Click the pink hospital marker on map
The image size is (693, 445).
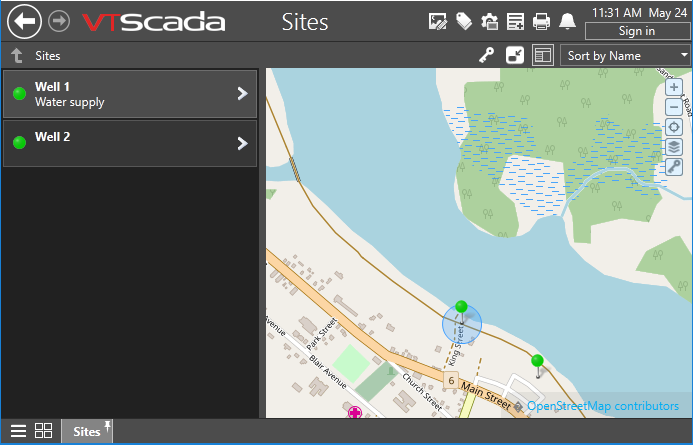pos(354,413)
